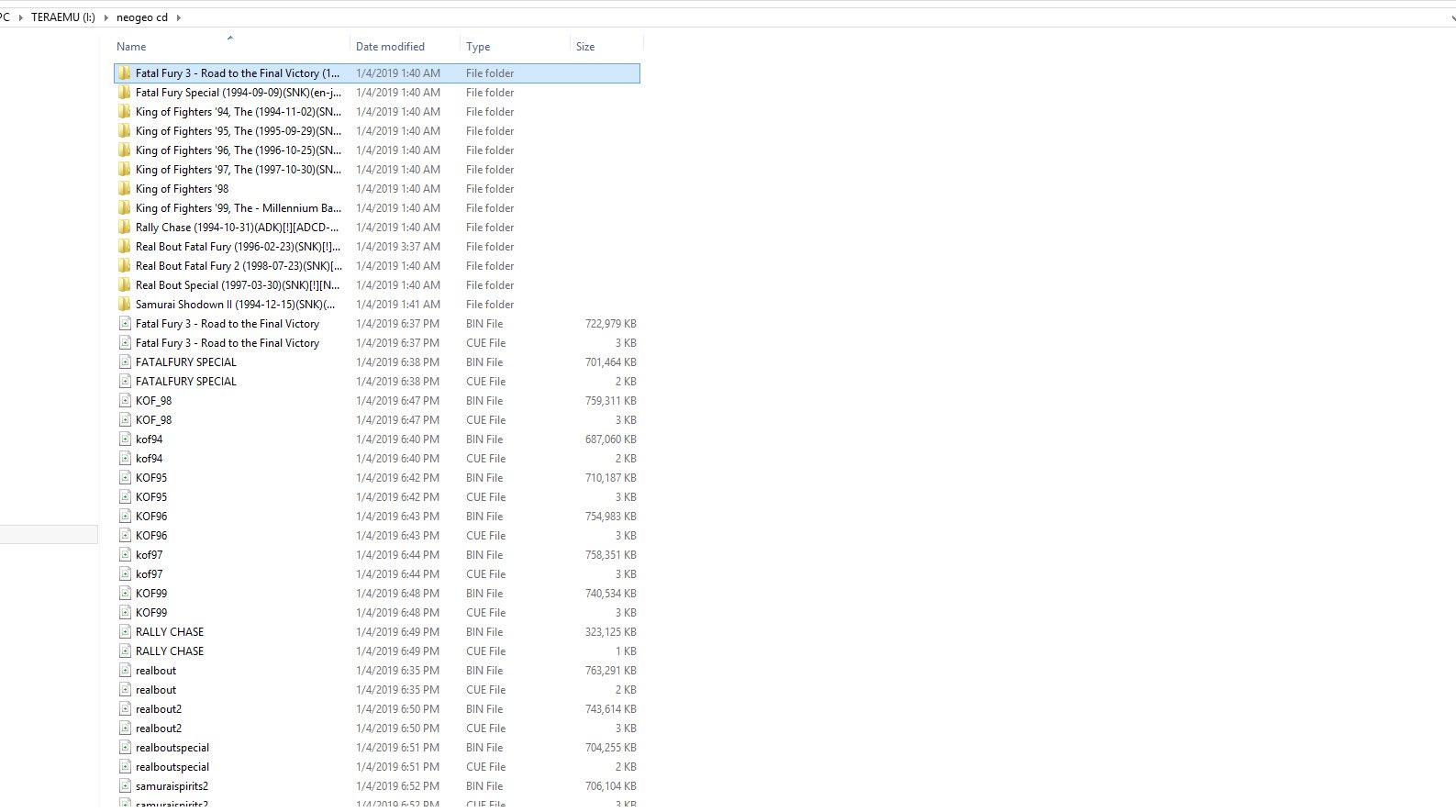Click the Real Bout Fatal Fury (1996) folder icon
This screenshot has width=1456, height=812.
(124, 247)
